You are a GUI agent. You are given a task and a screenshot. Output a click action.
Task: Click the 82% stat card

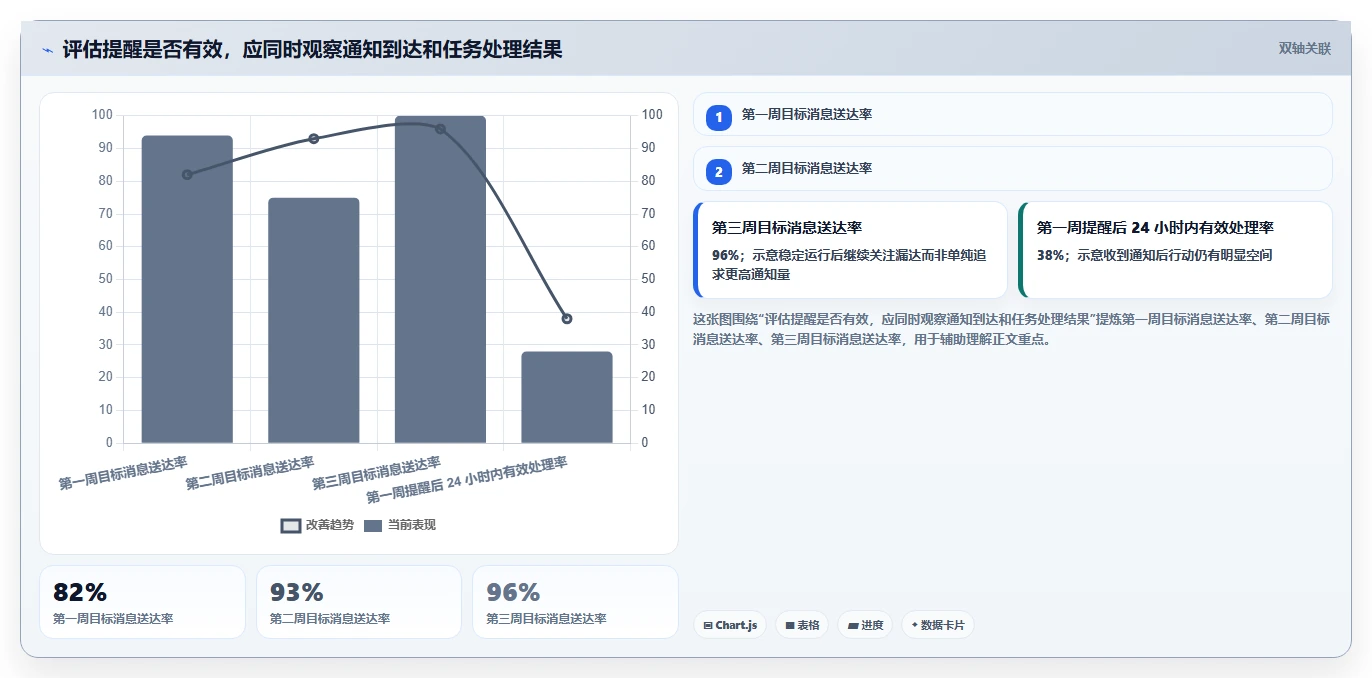(142, 602)
